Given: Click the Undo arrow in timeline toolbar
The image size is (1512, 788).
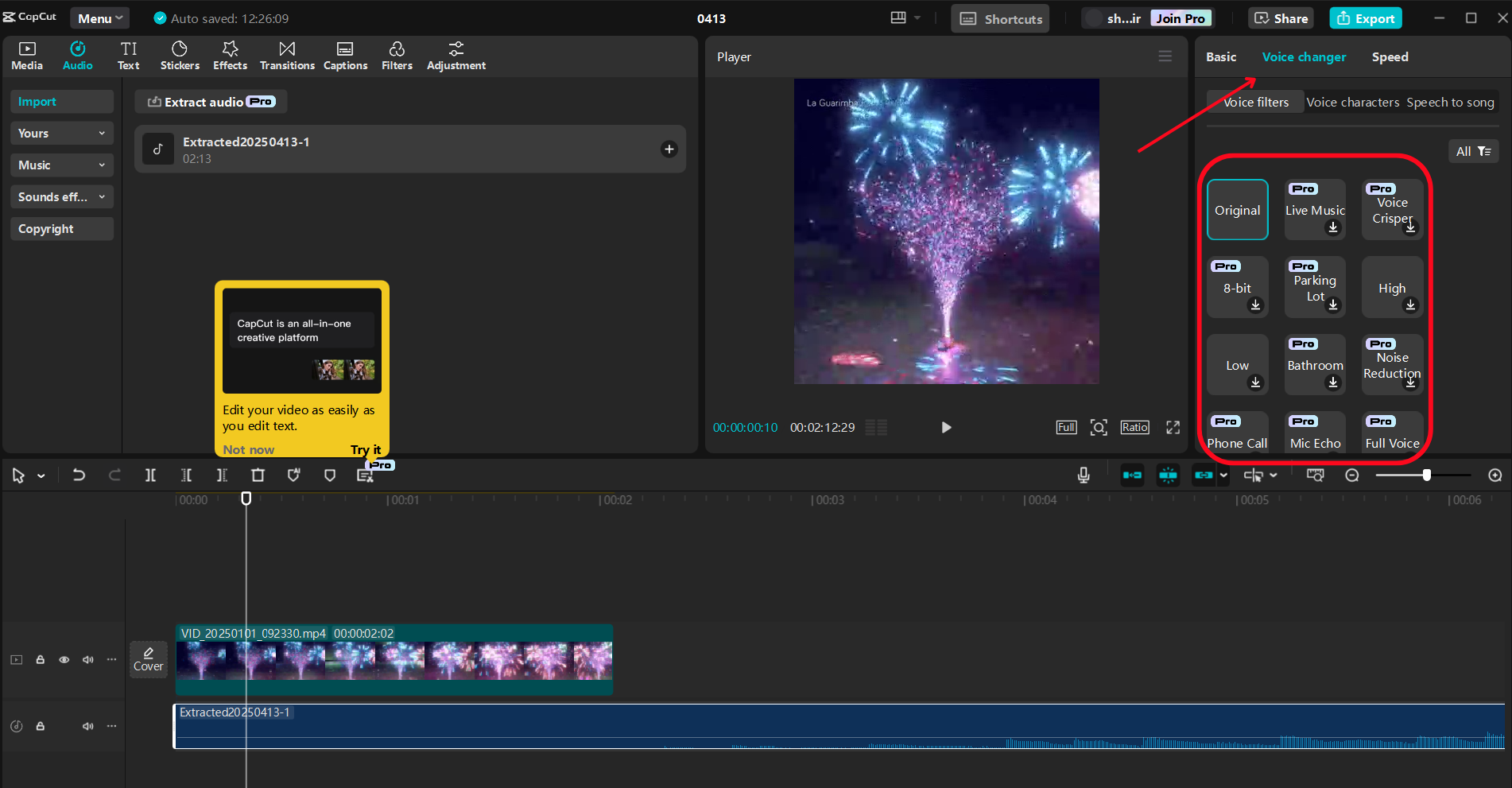Looking at the screenshot, I should [79, 475].
